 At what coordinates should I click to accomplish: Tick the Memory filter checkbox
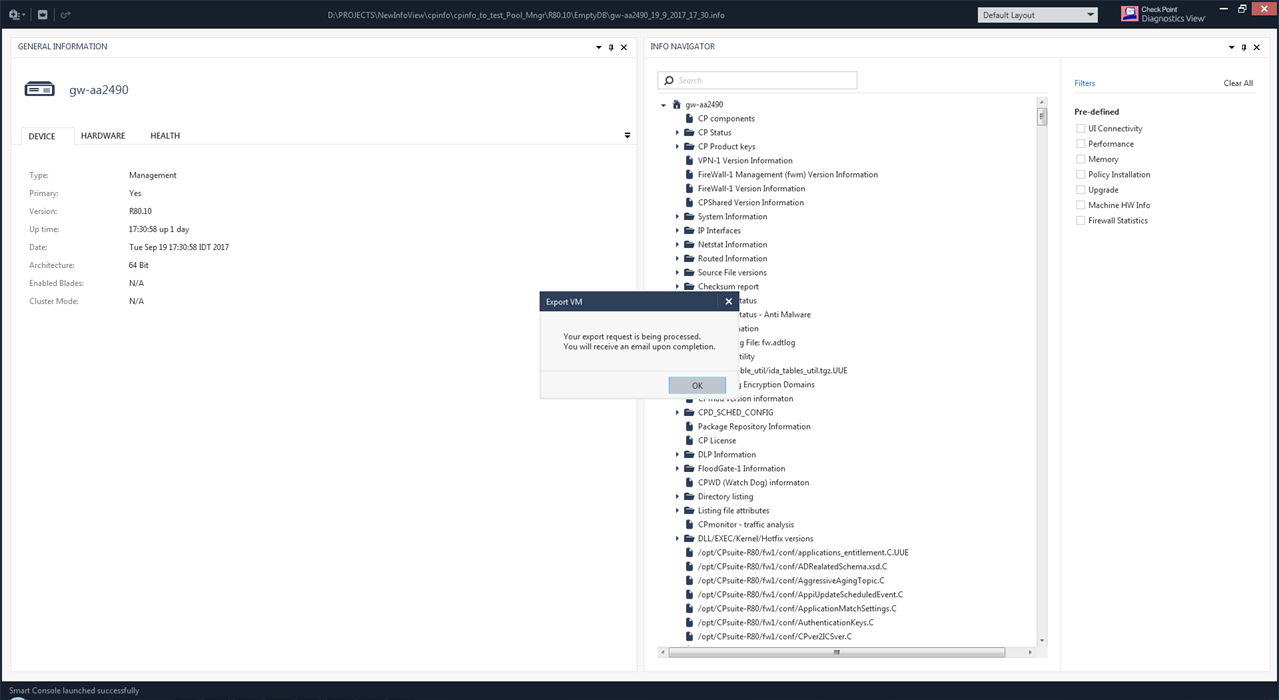(x=1080, y=159)
